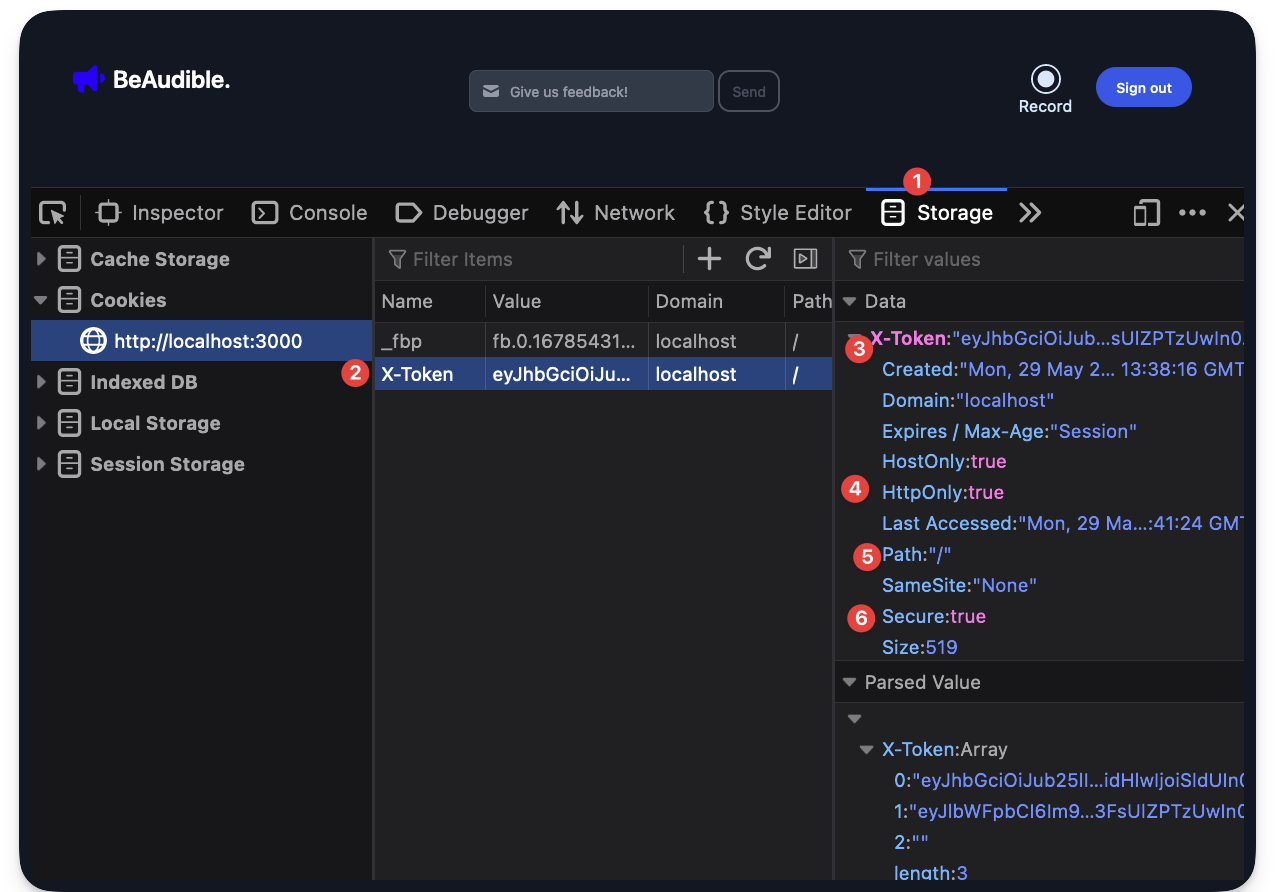Click the envelope icon in the feedback field
The image size is (1275, 892).
(490, 91)
